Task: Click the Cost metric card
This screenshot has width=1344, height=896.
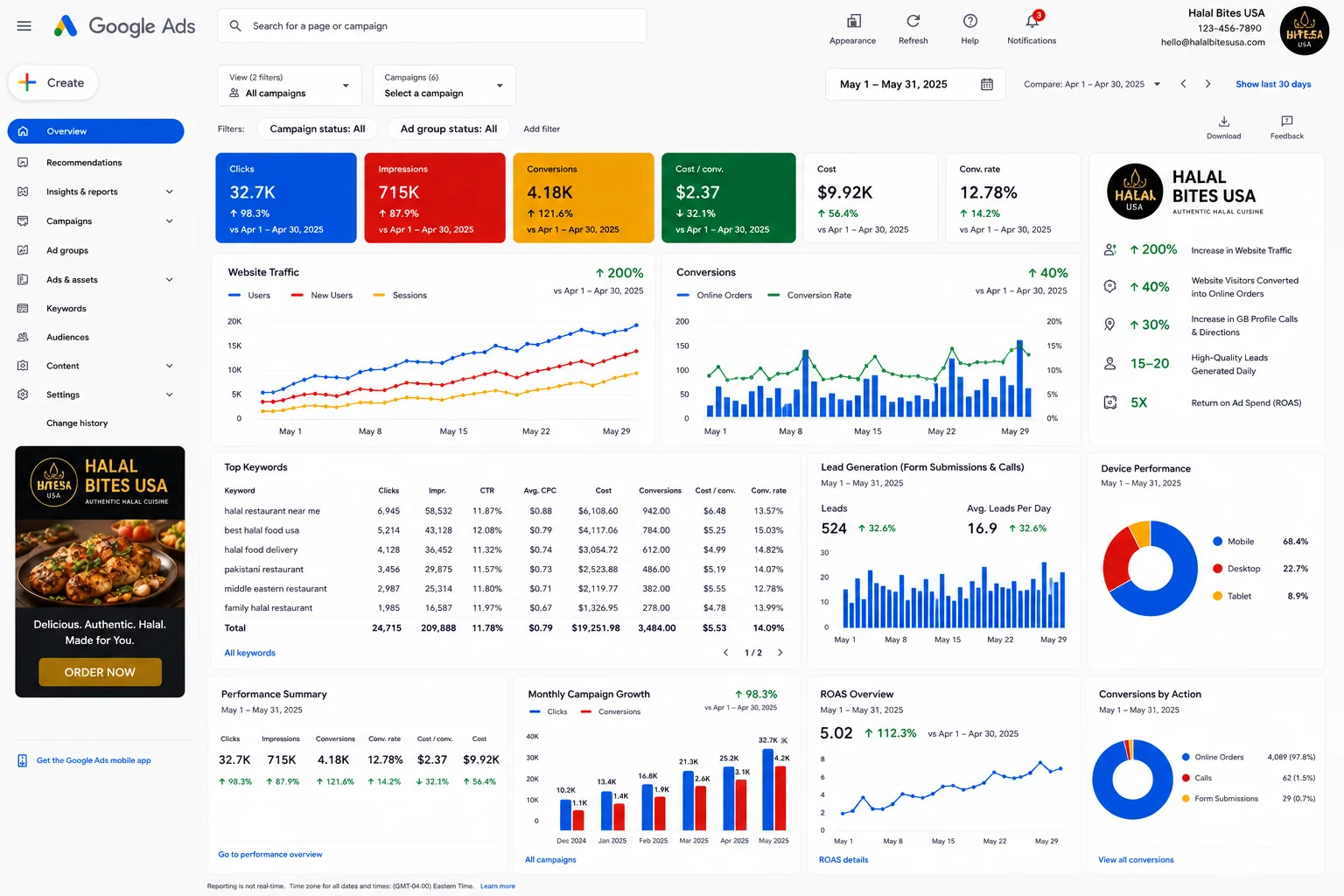Action: [871, 198]
